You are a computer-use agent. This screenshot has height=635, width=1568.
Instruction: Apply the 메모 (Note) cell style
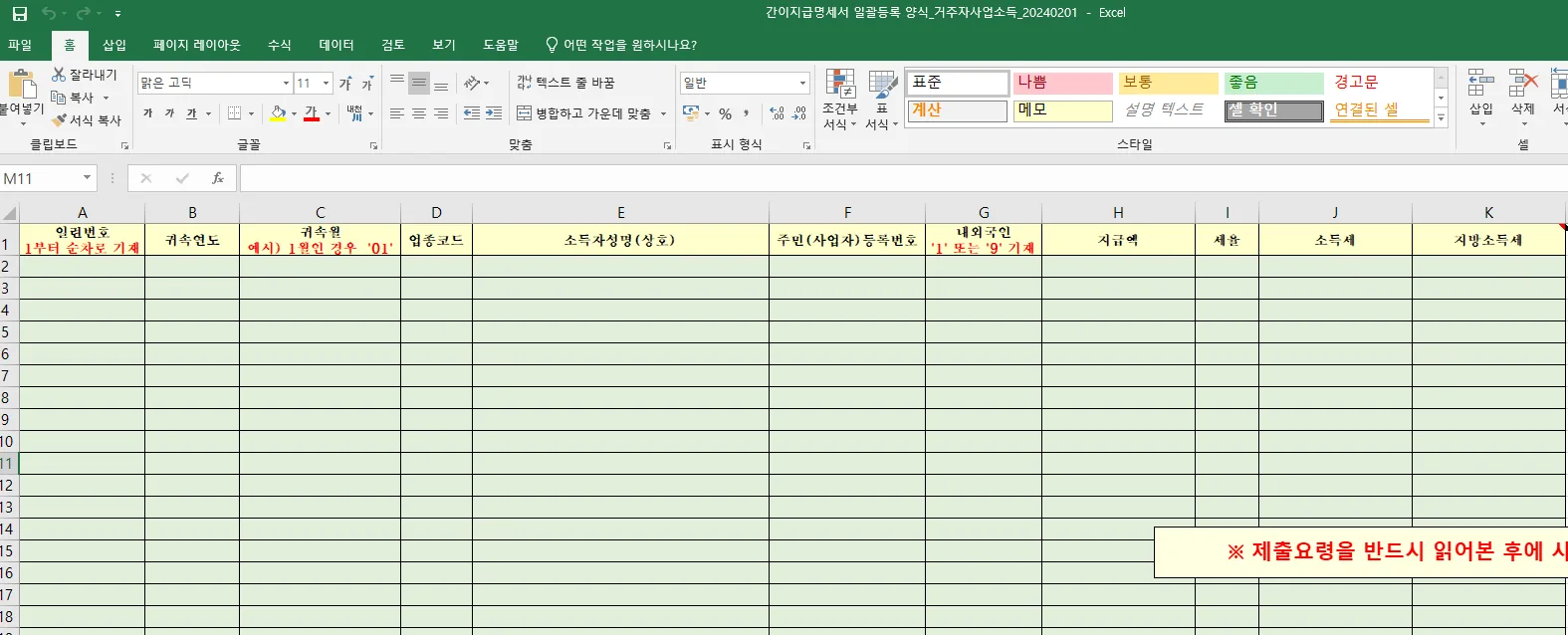pos(1062,110)
